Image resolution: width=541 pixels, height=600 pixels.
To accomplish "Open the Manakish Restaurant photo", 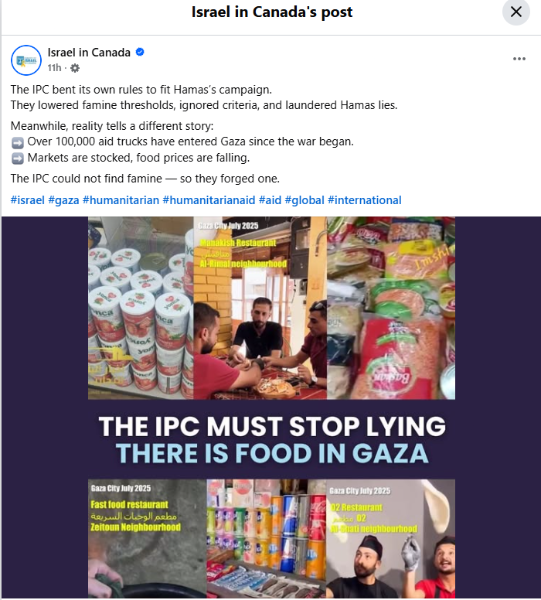I will click(x=260, y=308).
